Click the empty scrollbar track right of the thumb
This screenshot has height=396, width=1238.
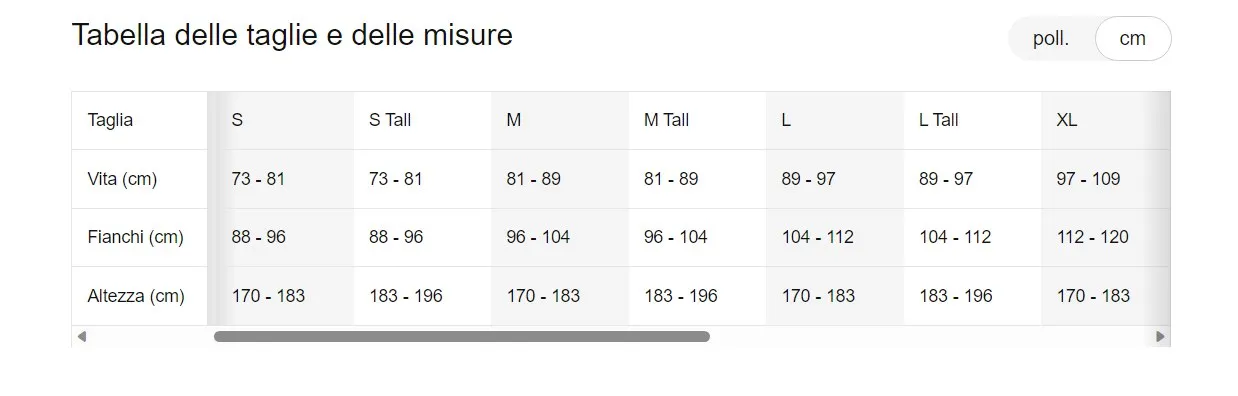[930, 337]
